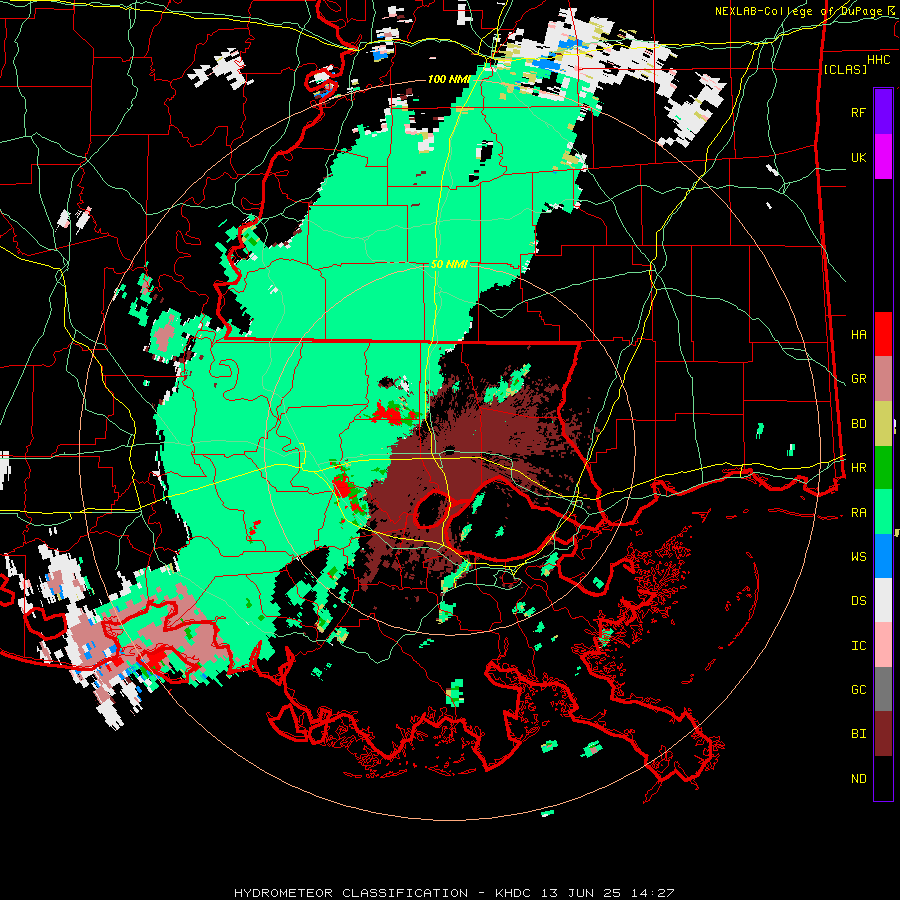Click the [CLAS] unit label
Screen dimensions: 900x900
pos(845,69)
